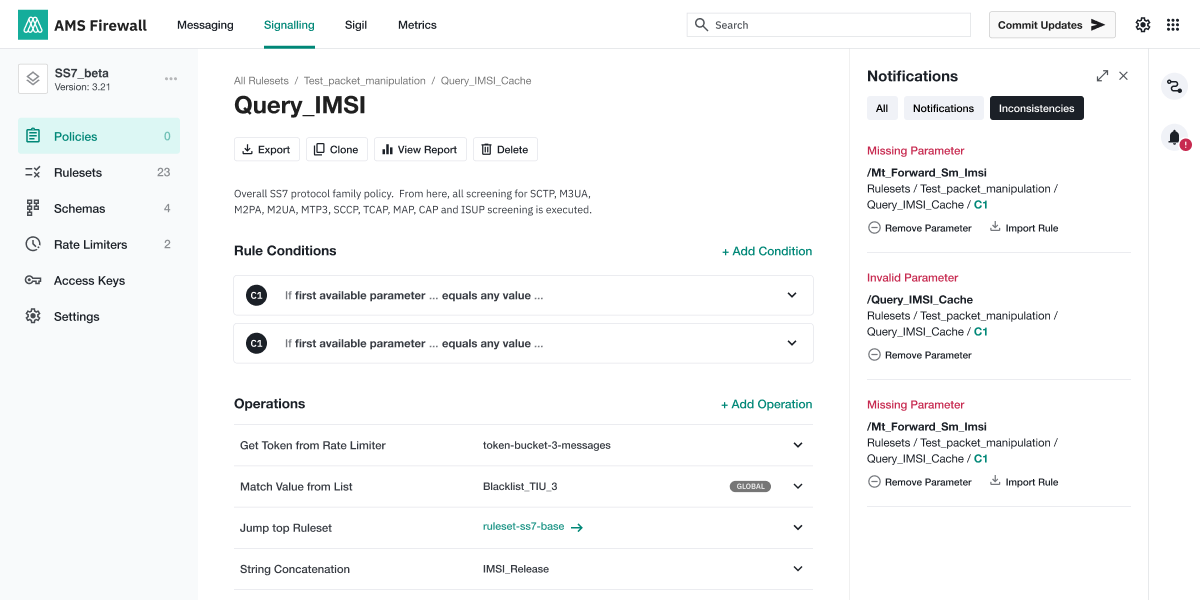1200x600 pixels.
Task: Click the send arrow on Commit Updates
Action: coord(1098,25)
